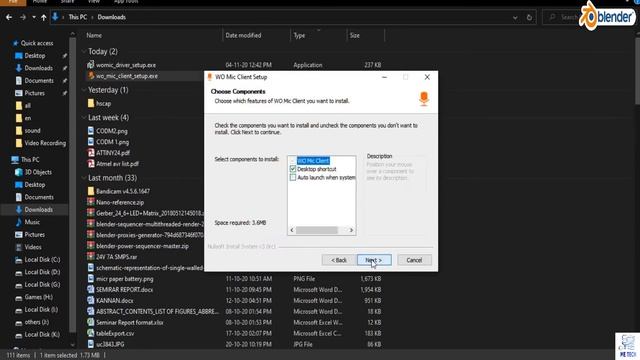Click blender-power-sequencer-master.zip file name
Screen dimensions: 640x360
click(142, 246)
